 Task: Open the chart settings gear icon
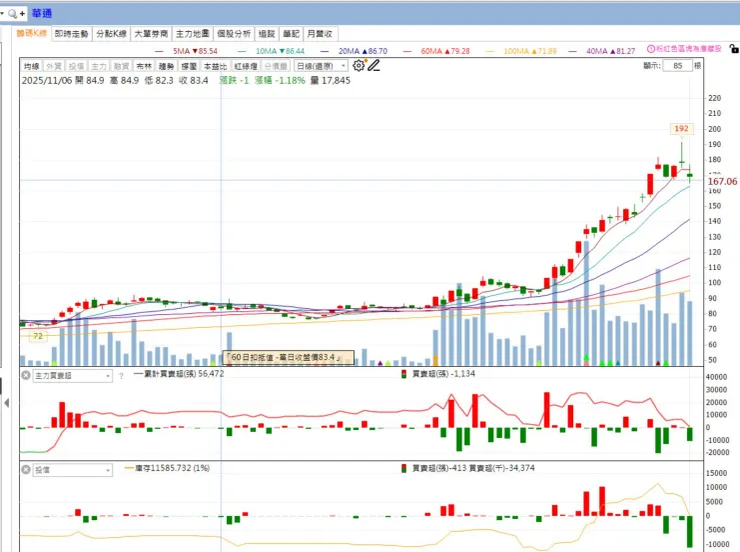click(x=359, y=66)
